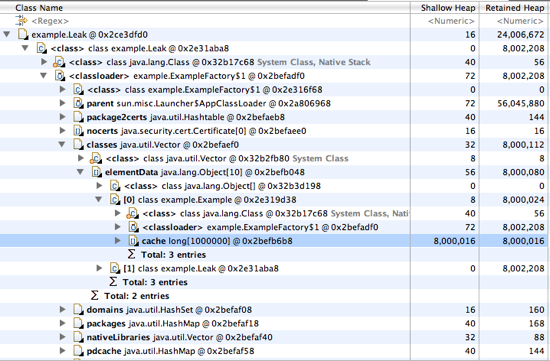Sort by the Retained Heap column header
The height and width of the screenshot is (361, 550).
click(515, 8)
